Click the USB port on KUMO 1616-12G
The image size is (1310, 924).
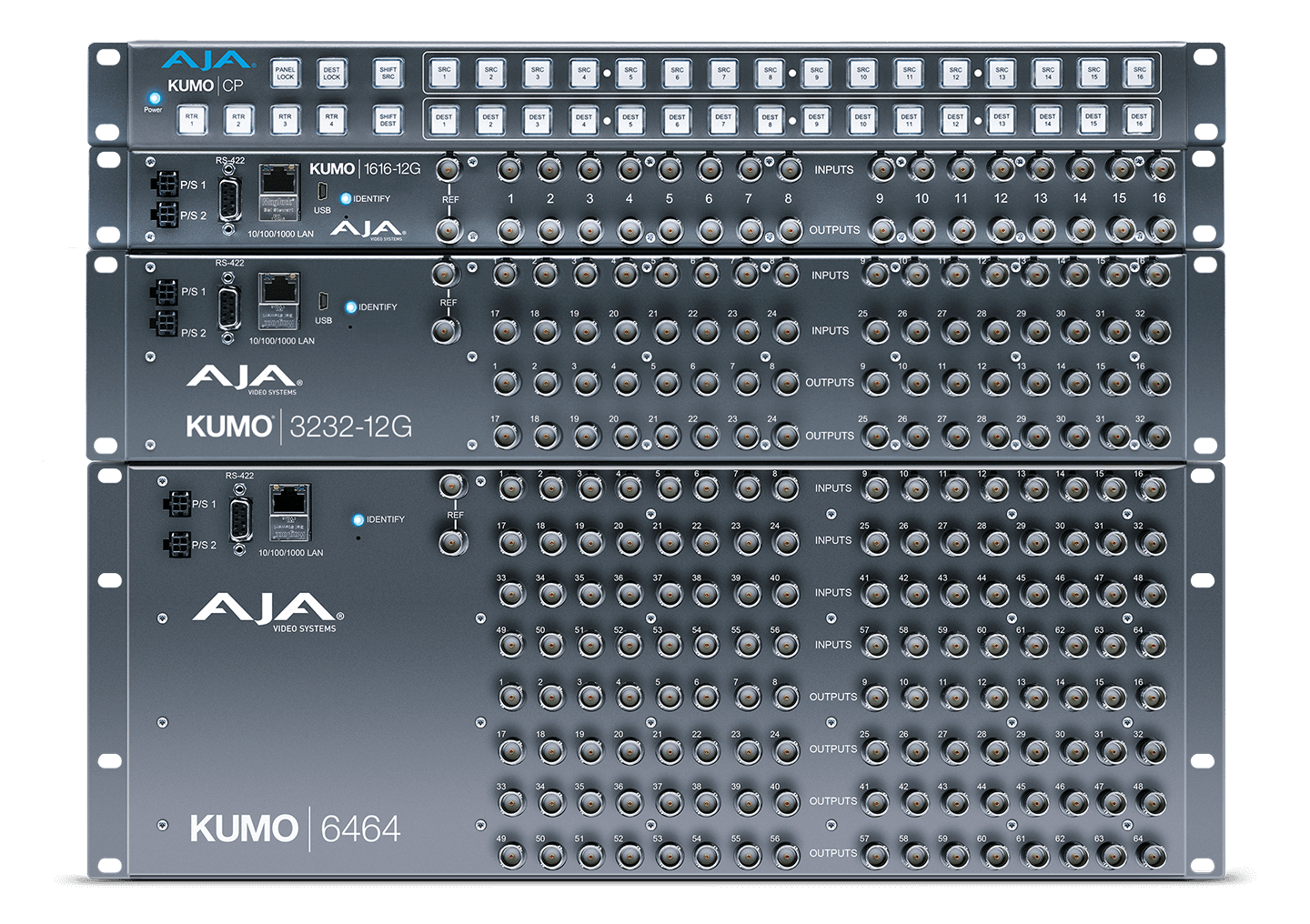(x=322, y=191)
